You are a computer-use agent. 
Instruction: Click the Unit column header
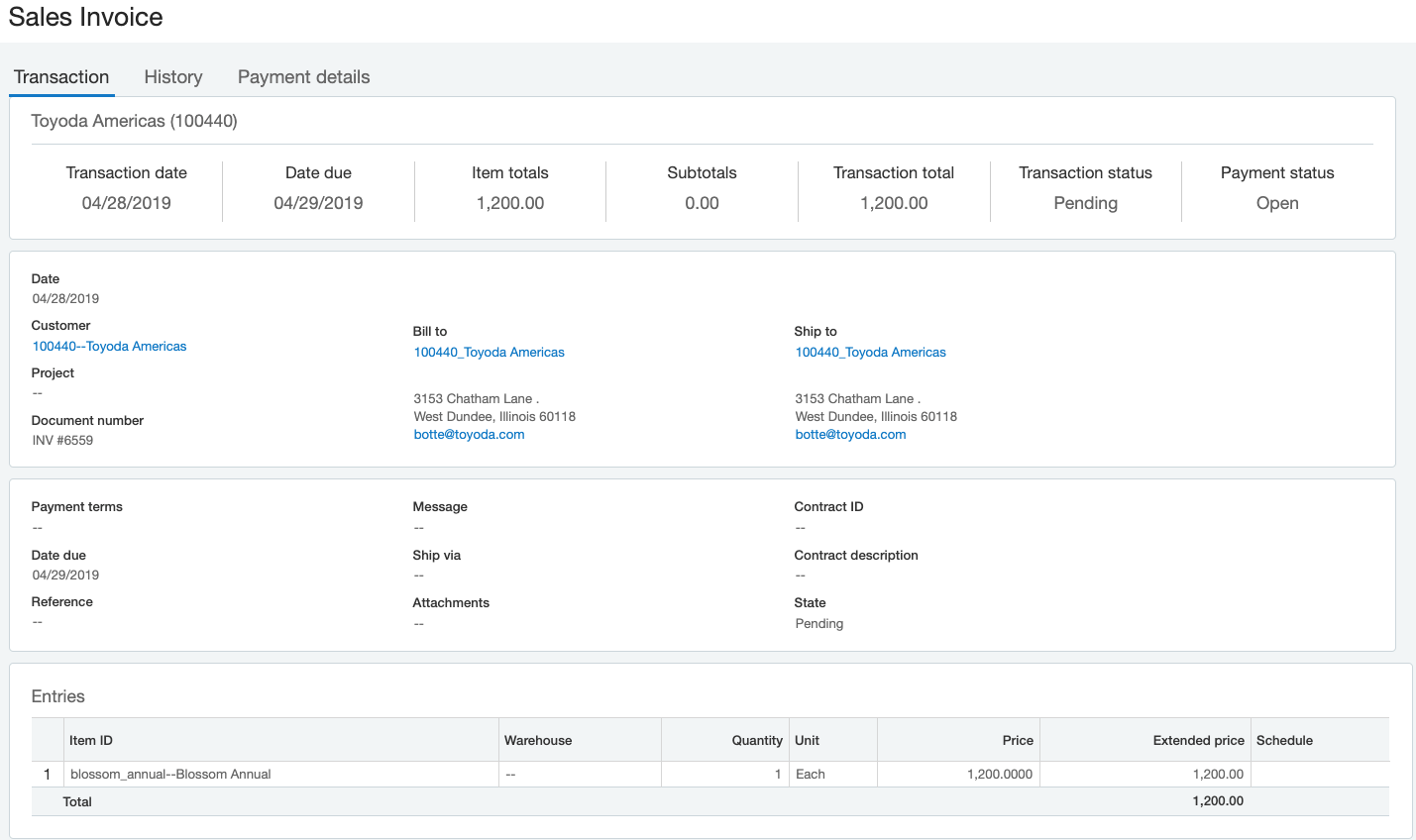(x=807, y=741)
